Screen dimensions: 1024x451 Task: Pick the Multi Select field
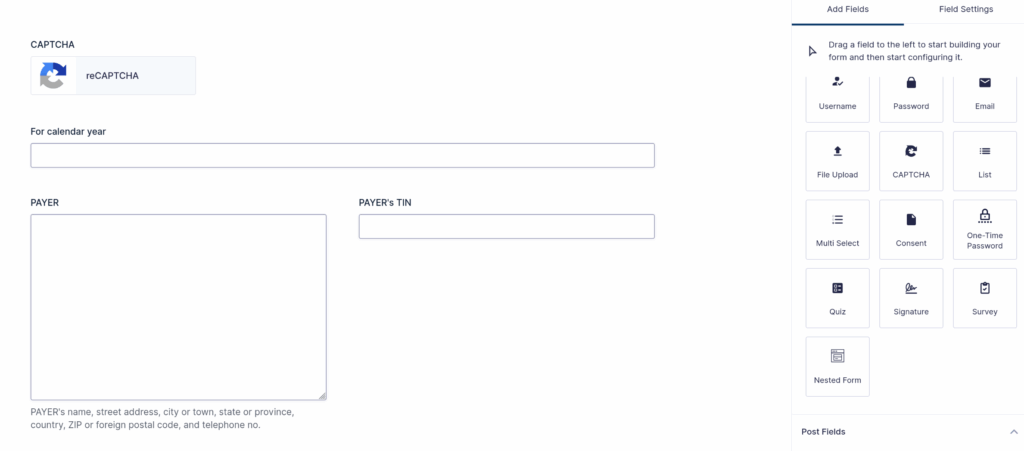click(837, 230)
